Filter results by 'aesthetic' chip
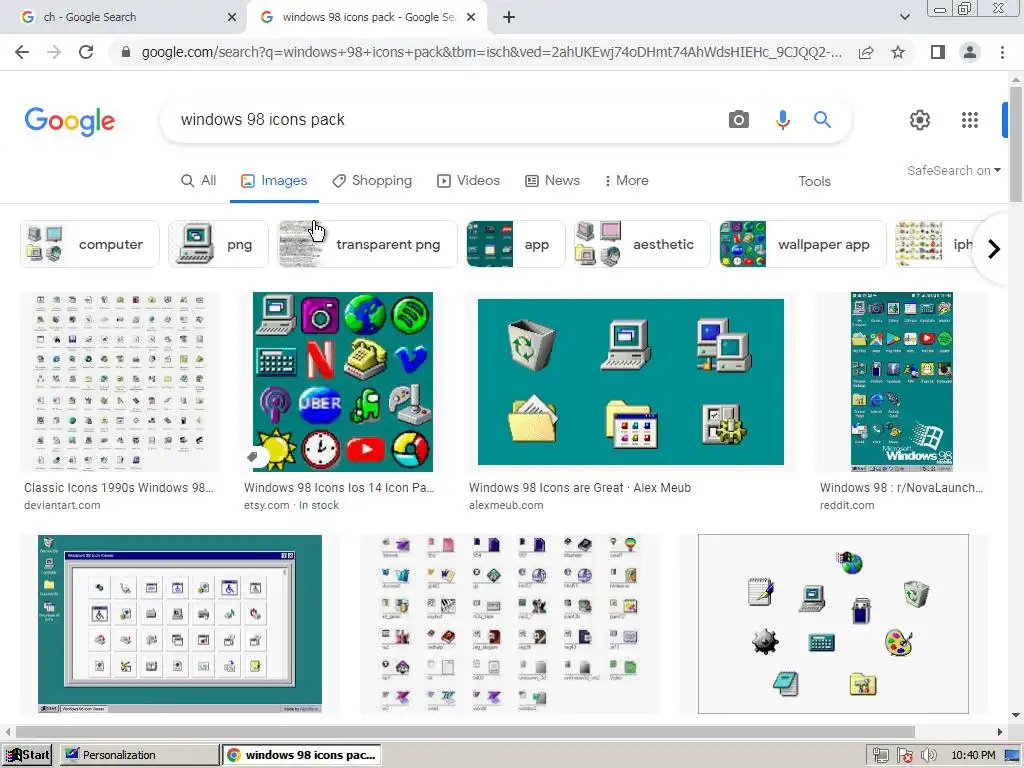 coord(642,244)
